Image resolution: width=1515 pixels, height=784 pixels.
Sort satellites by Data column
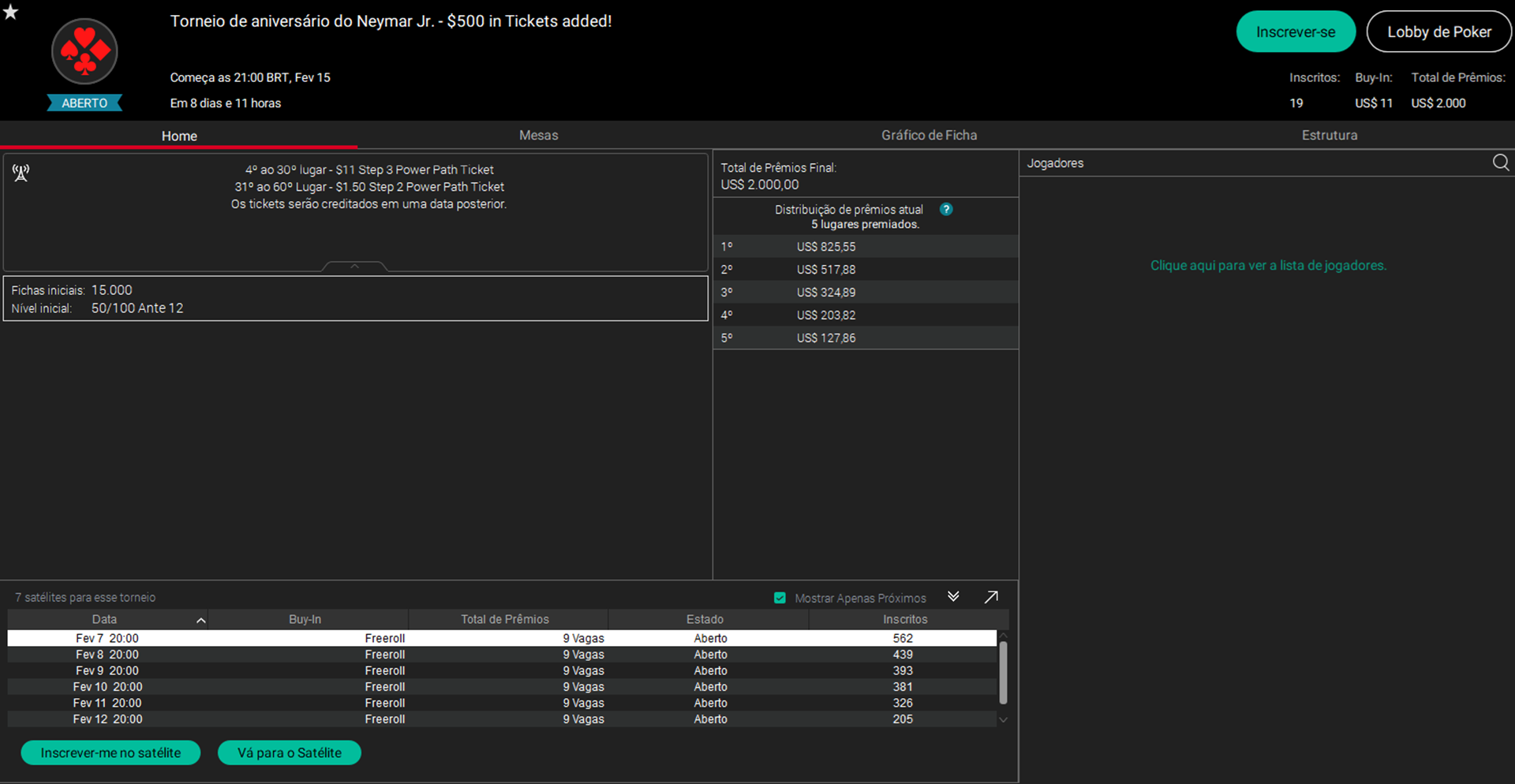coord(107,619)
